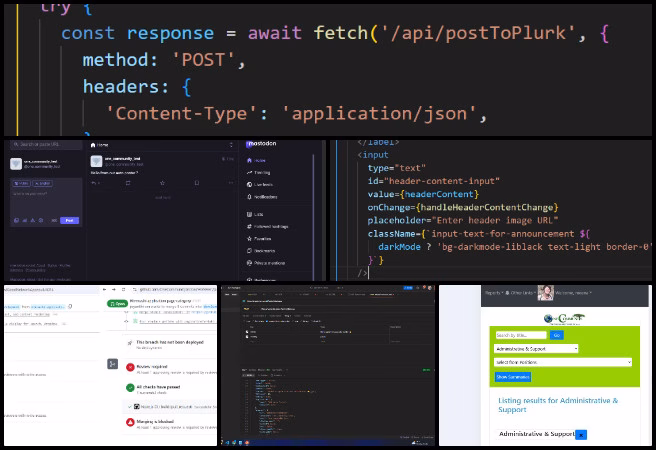
Task: Click the Mastodon compose text area
Action: 46,202
